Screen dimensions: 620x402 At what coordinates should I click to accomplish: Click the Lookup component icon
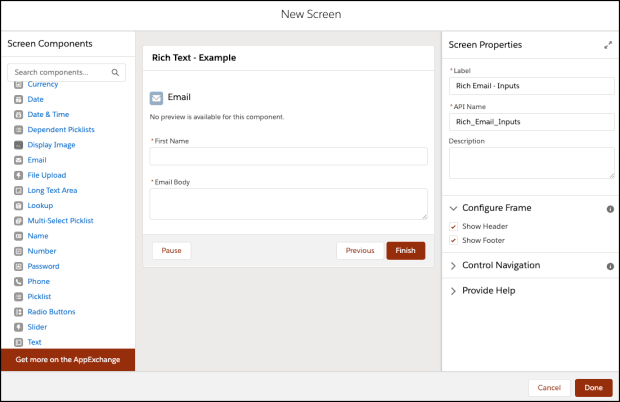point(18,205)
